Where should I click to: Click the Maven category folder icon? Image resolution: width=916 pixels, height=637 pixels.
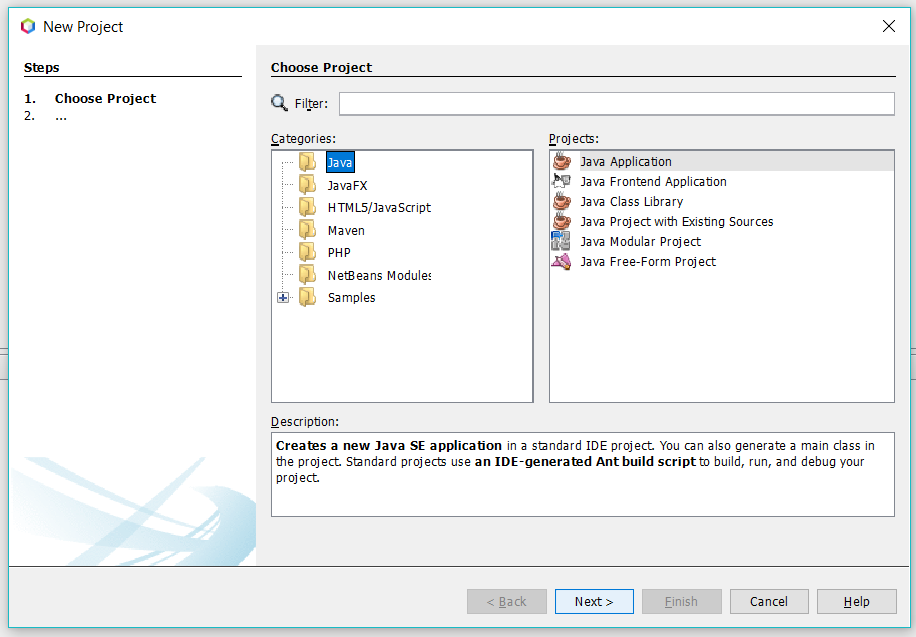[x=307, y=230]
